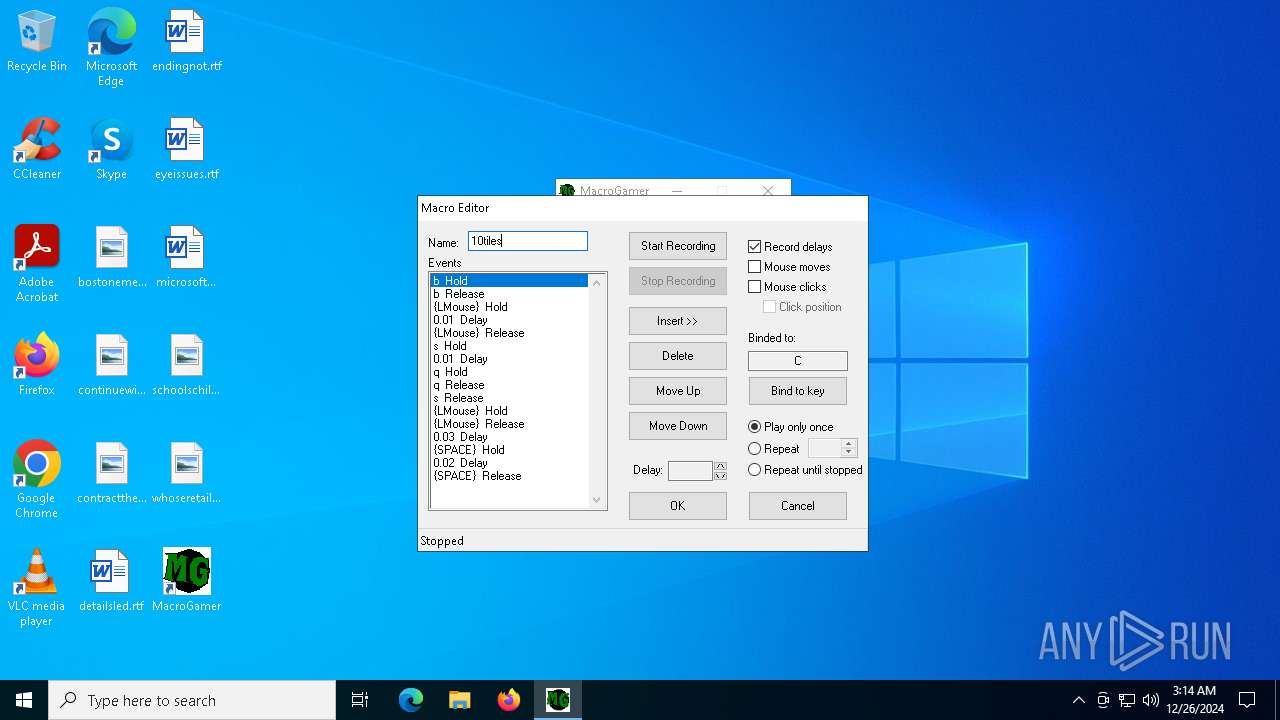Select the Play only once option
The image size is (1280, 720).
point(755,427)
